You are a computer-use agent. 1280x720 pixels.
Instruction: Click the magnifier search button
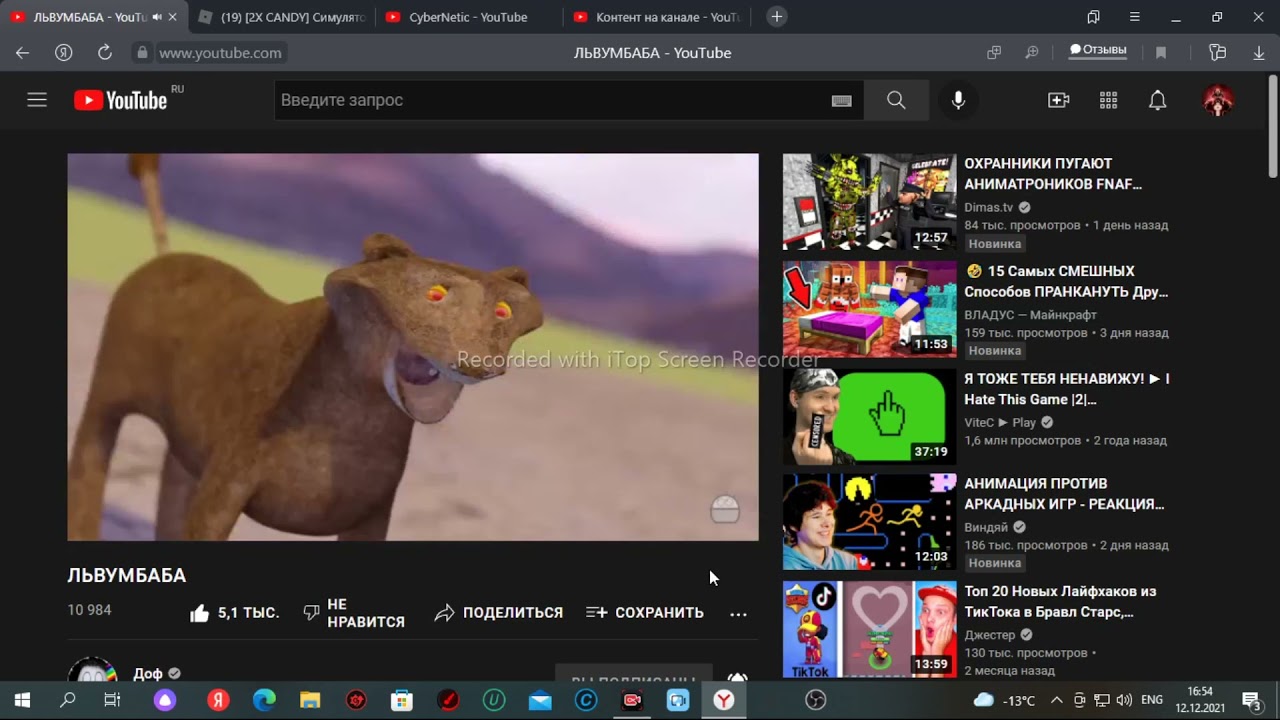896,100
